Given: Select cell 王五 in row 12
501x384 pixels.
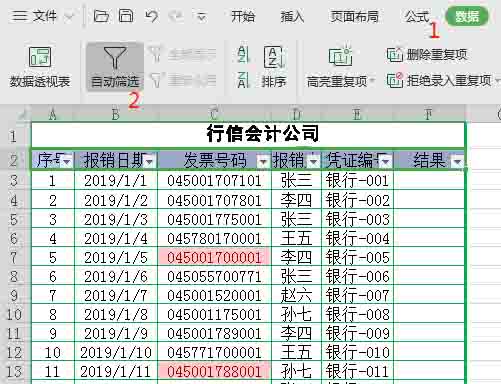Looking at the screenshot, I should [x=296, y=352].
